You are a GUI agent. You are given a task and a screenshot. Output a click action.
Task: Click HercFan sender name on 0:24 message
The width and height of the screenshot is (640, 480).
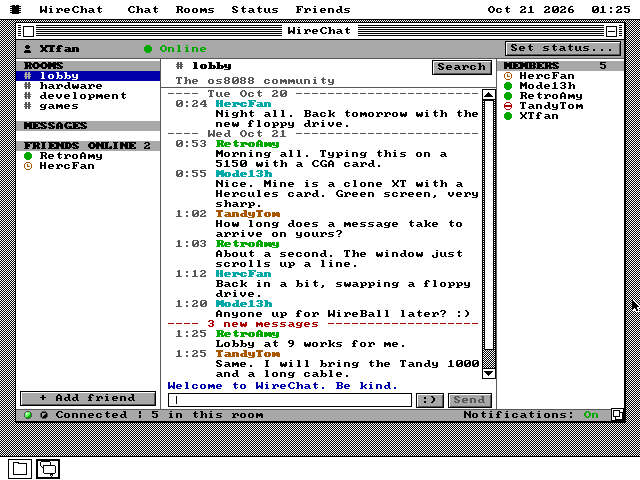tap(243, 104)
